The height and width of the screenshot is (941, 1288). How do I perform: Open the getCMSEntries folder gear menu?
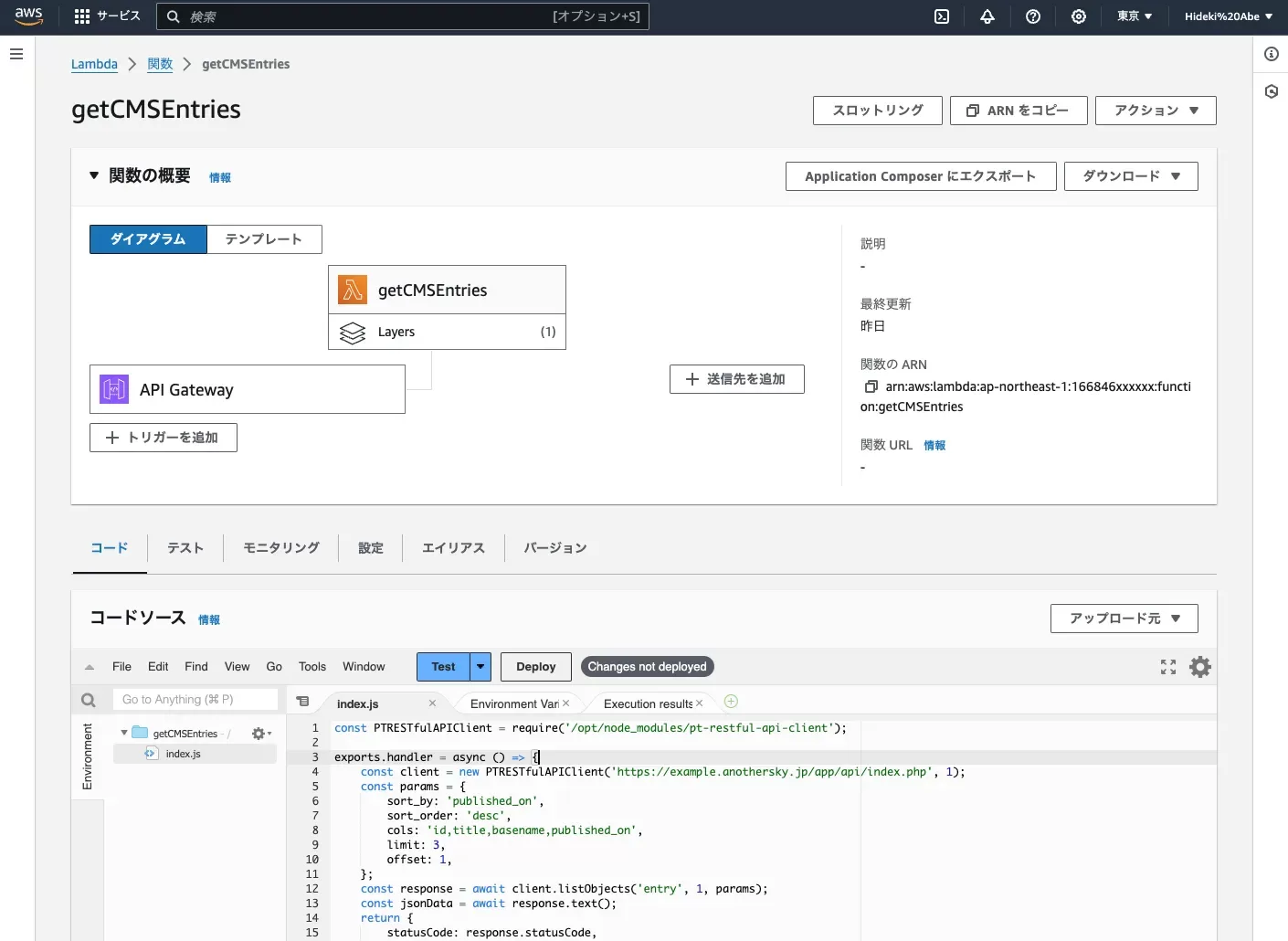(x=261, y=734)
